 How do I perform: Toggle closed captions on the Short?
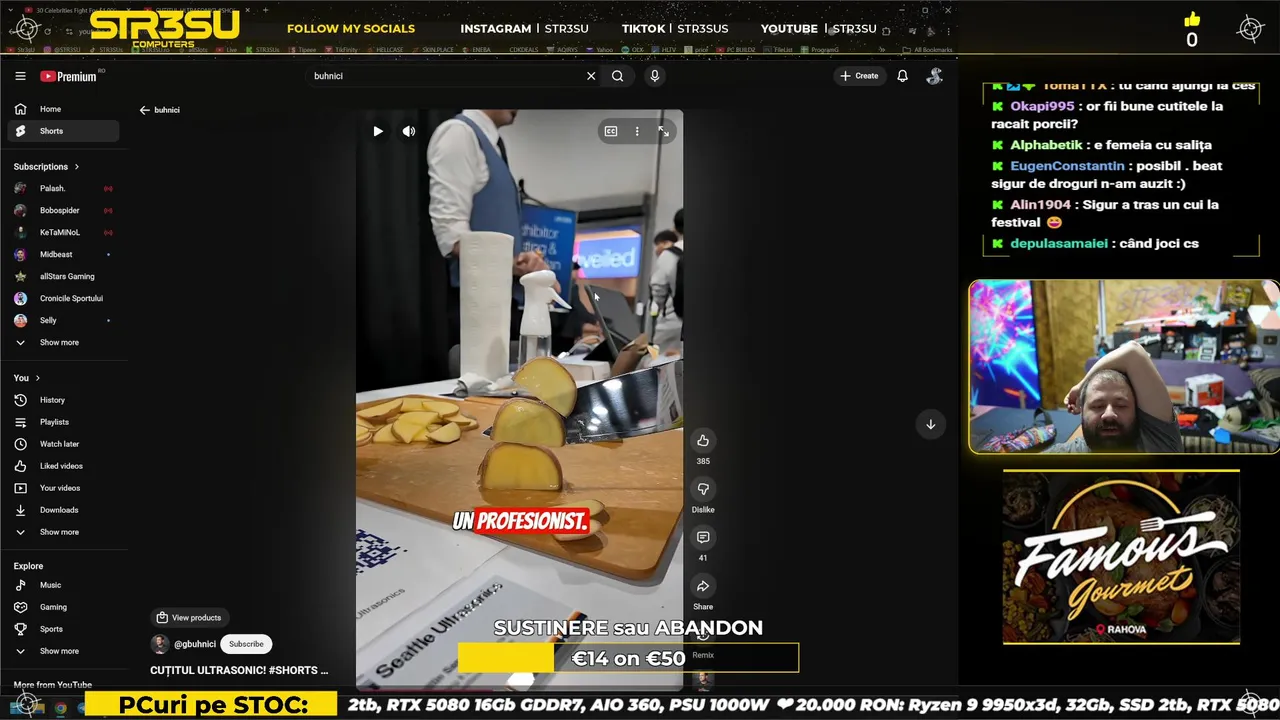611,131
